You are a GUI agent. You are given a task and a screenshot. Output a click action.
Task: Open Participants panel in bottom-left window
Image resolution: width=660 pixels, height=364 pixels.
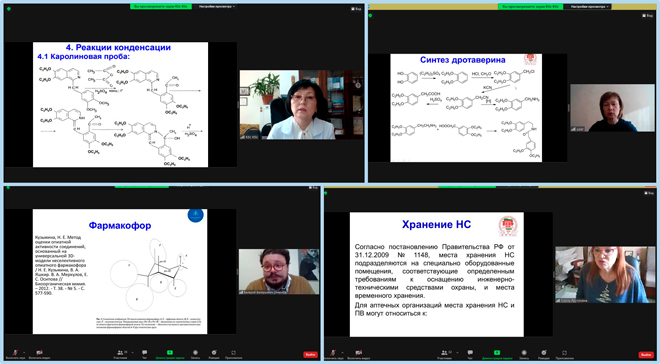pyautogui.click(x=120, y=353)
